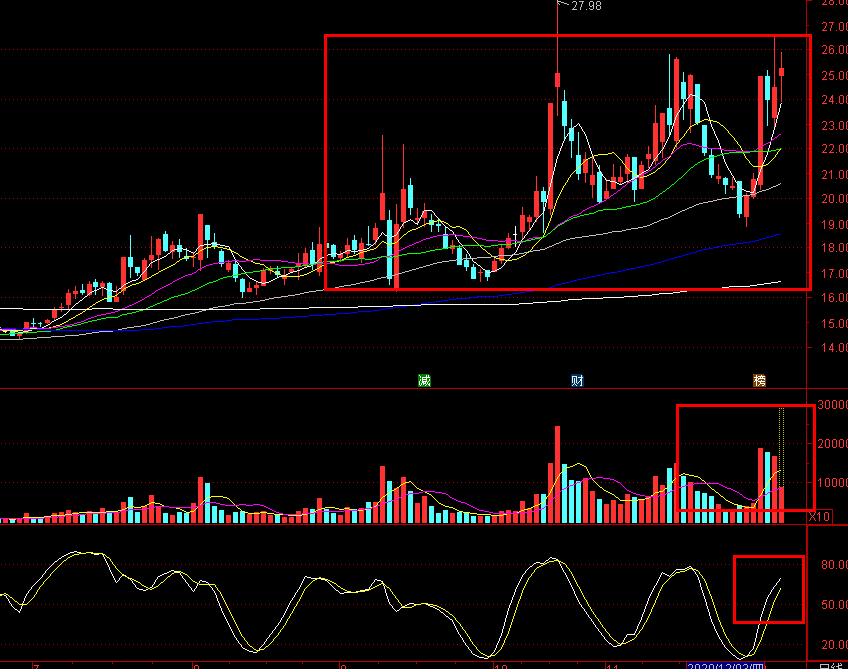Click the 20000 level on volume axis
The height and width of the screenshot is (669, 848).
(x=830, y=443)
